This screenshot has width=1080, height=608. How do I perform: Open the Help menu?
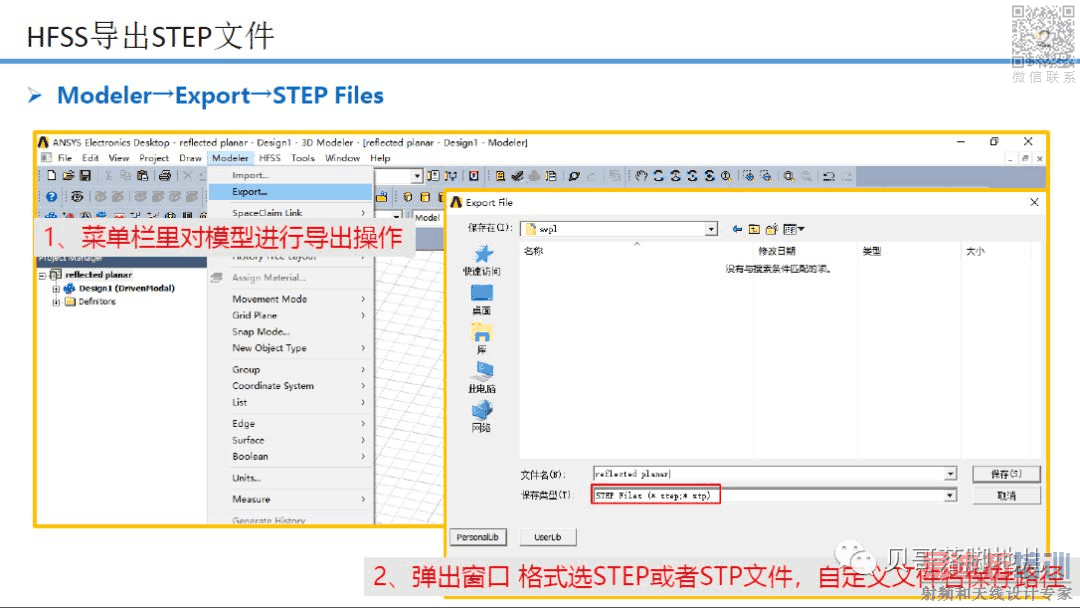point(380,158)
